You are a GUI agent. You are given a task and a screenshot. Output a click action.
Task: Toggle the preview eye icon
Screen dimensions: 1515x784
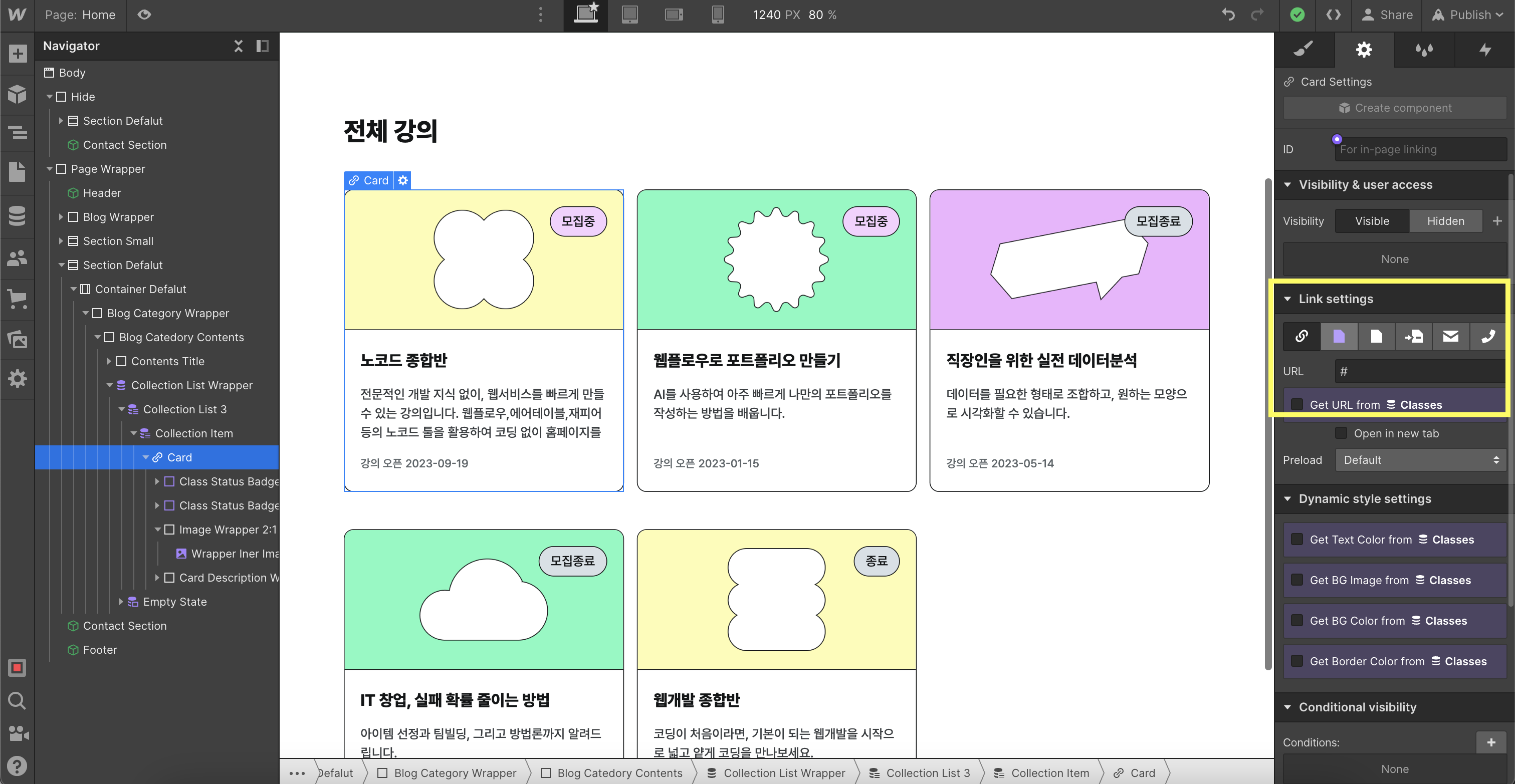[x=144, y=15]
